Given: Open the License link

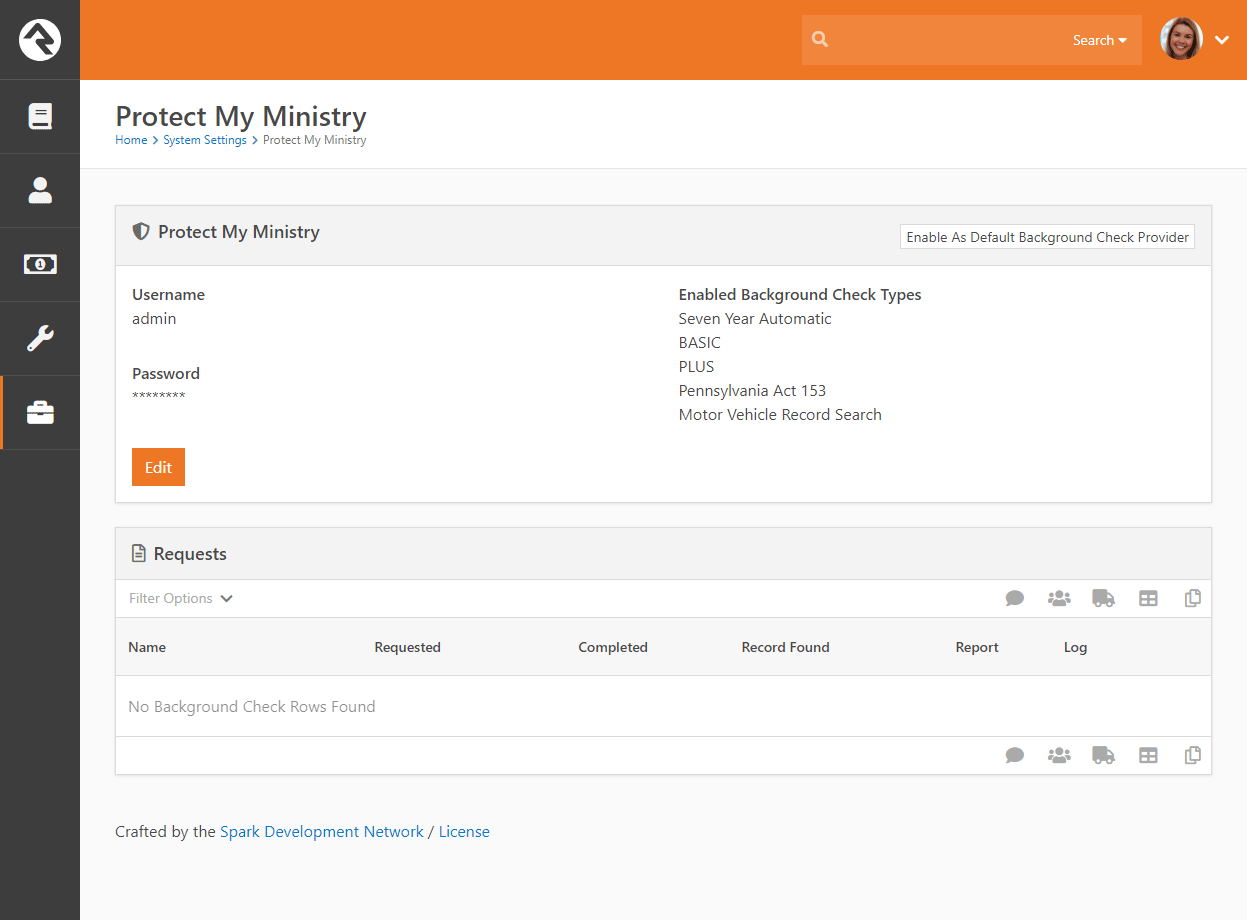Looking at the screenshot, I should tap(464, 831).
